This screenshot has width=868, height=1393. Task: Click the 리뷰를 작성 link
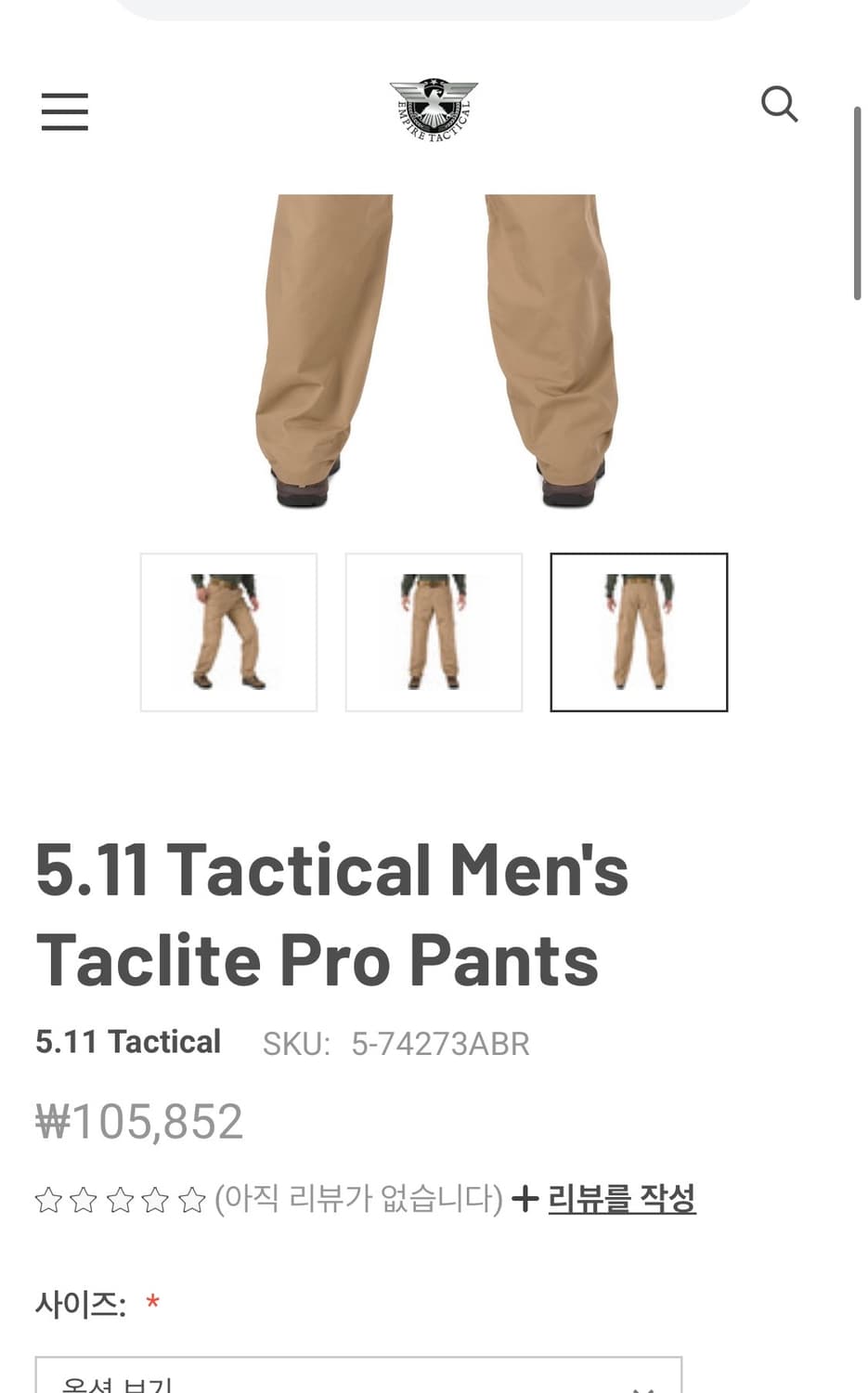[621, 1198]
